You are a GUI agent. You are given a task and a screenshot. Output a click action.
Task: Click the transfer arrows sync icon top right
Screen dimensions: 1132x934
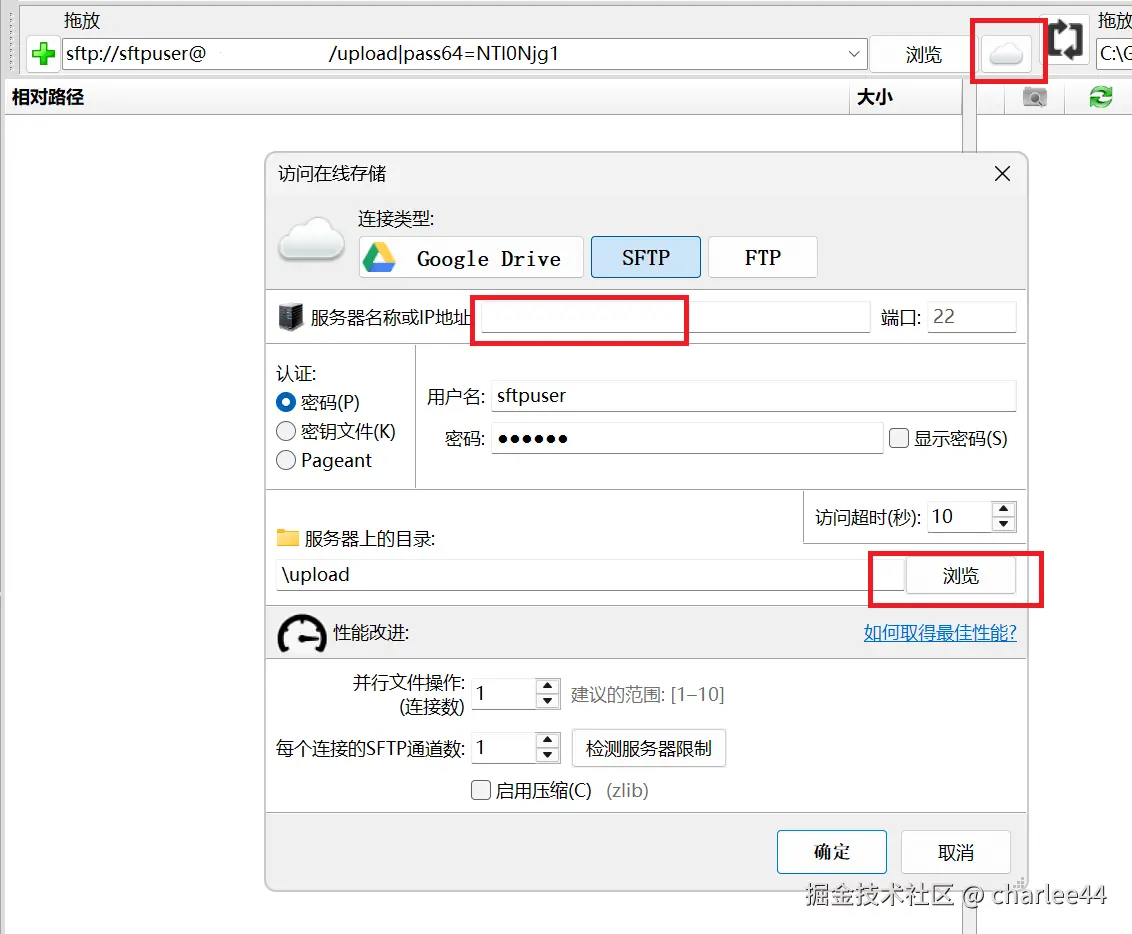click(1066, 40)
